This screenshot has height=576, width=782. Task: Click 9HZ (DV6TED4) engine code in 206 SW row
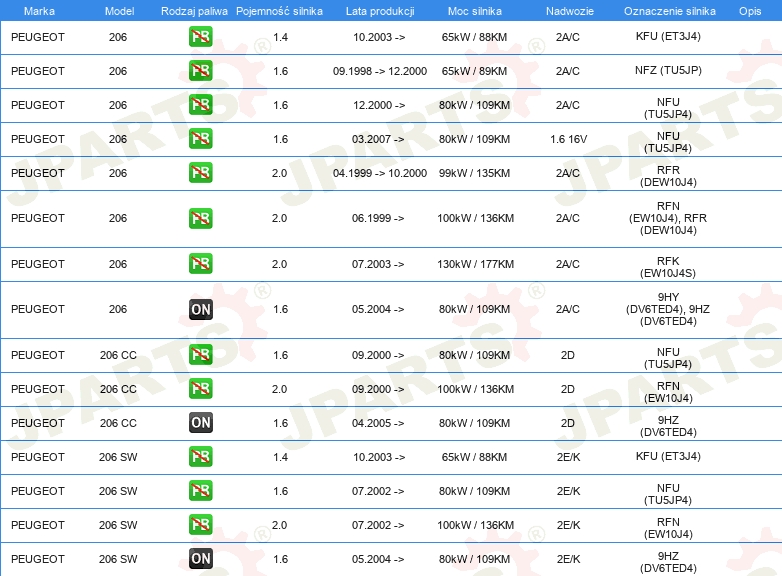point(668,562)
